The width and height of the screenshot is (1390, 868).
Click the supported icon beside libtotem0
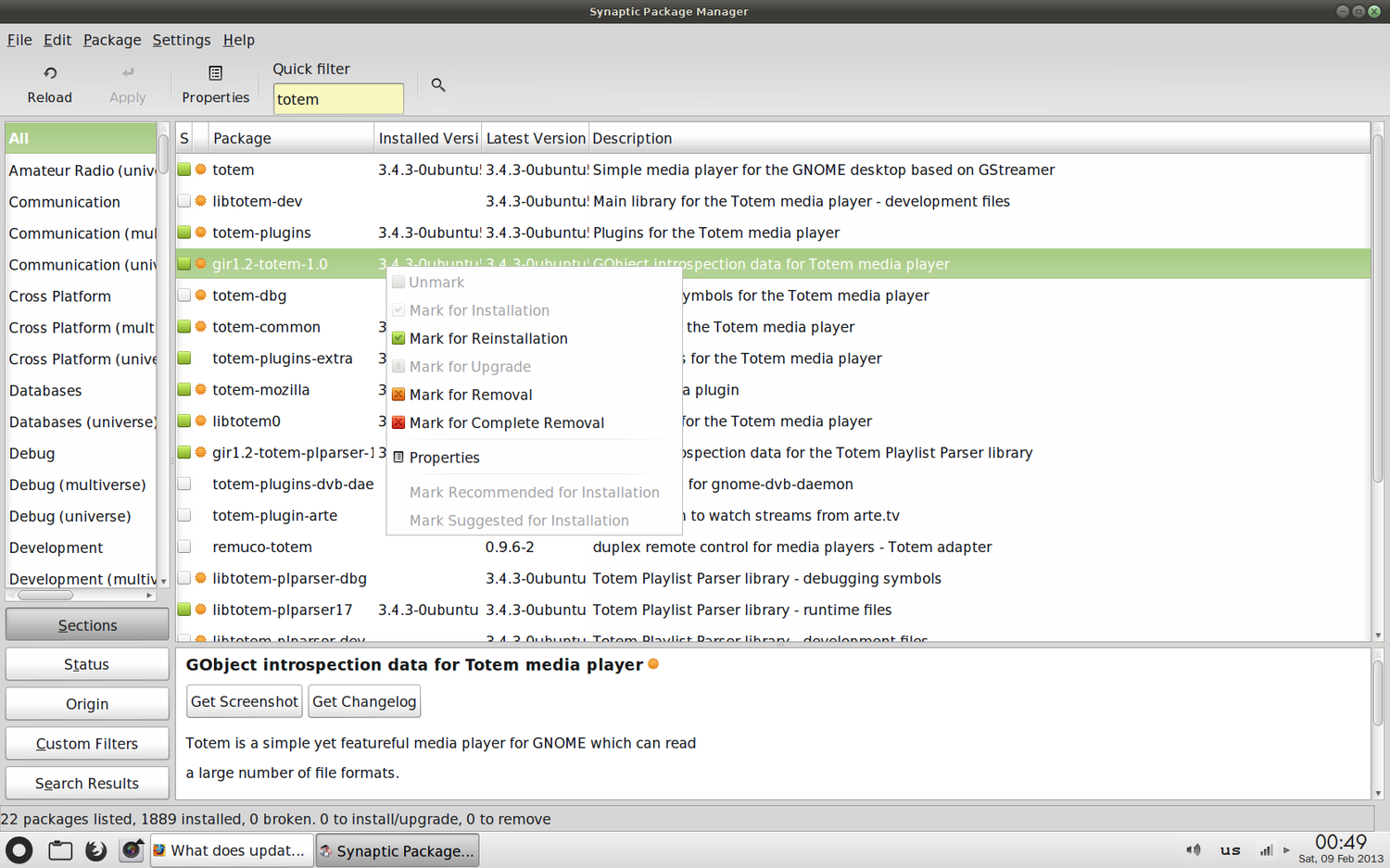[x=200, y=421]
